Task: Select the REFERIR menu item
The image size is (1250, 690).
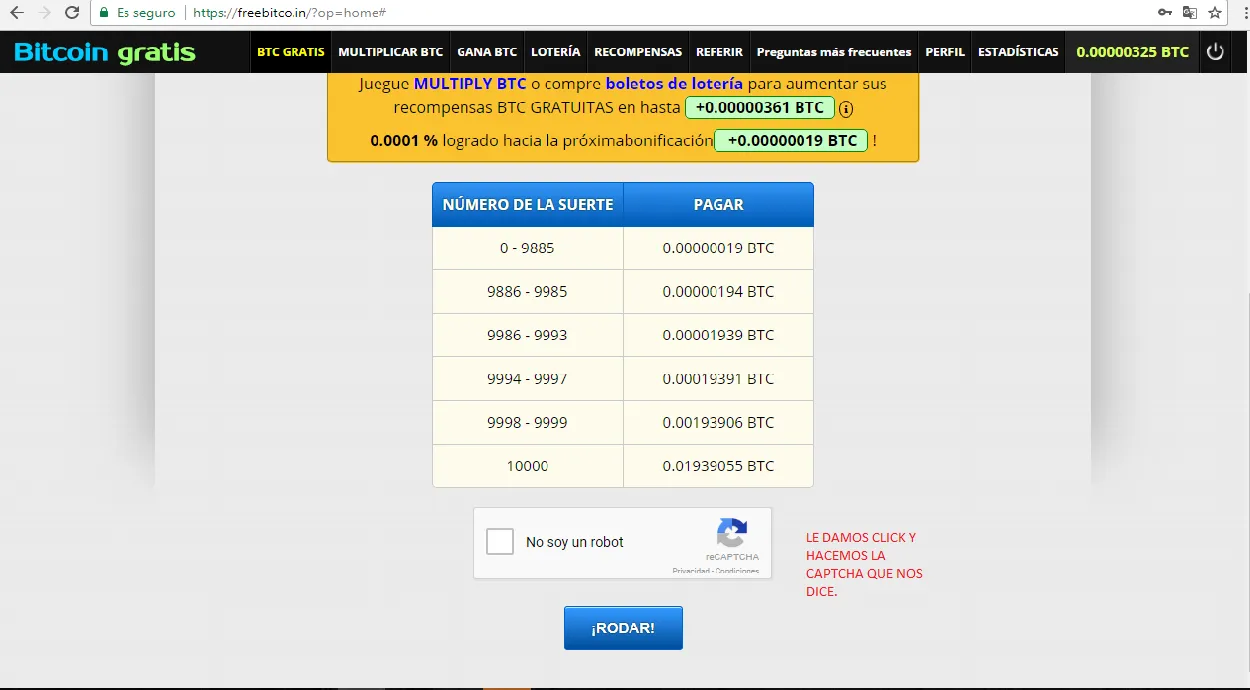Action: (x=719, y=52)
